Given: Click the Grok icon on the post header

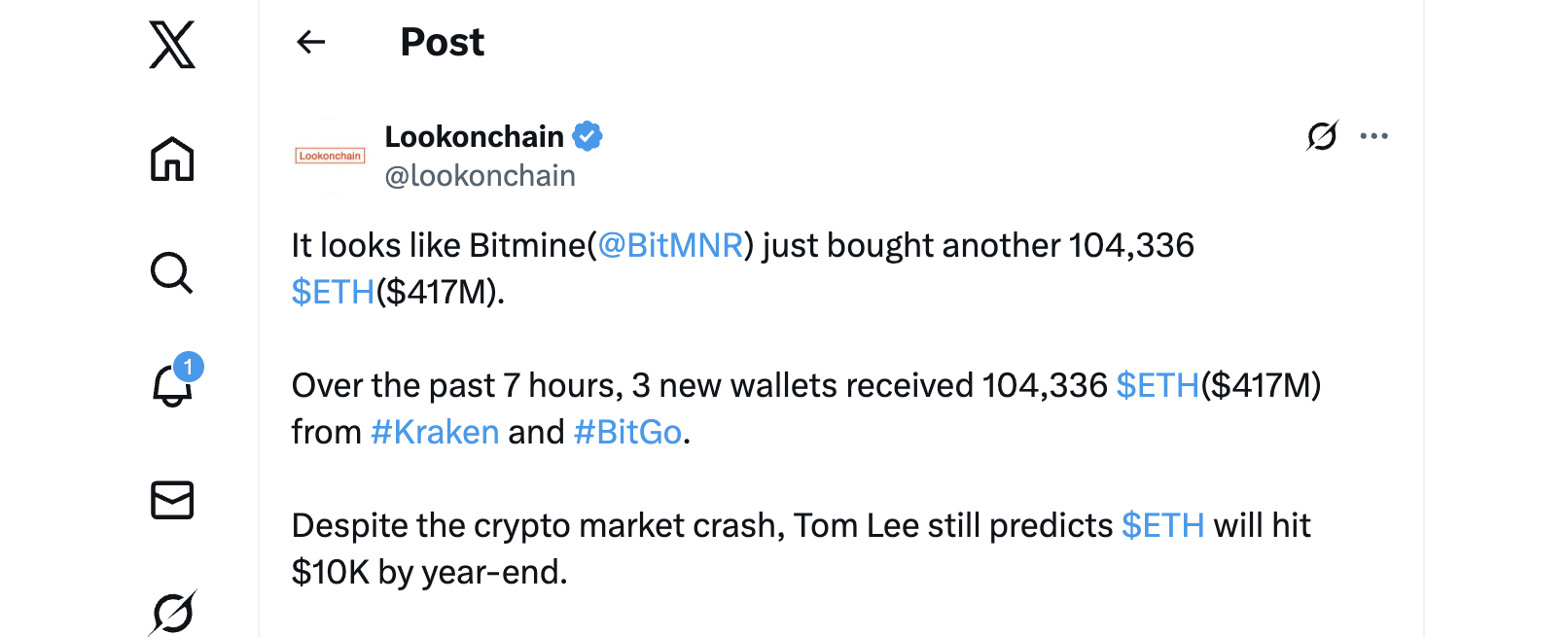Looking at the screenshot, I should point(1322,136).
